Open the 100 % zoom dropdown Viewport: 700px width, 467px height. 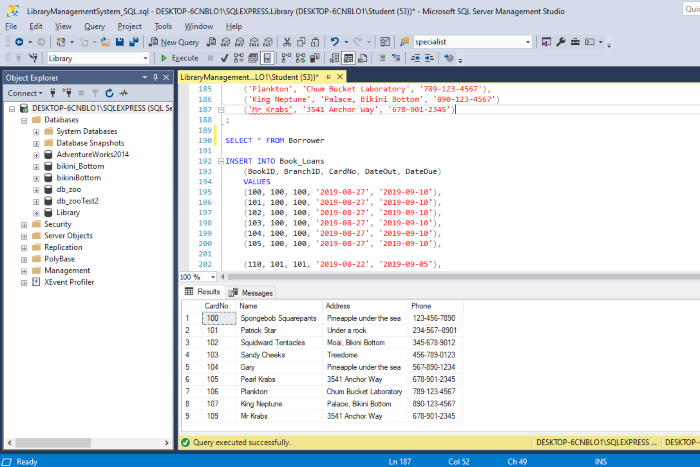coord(213,277)
